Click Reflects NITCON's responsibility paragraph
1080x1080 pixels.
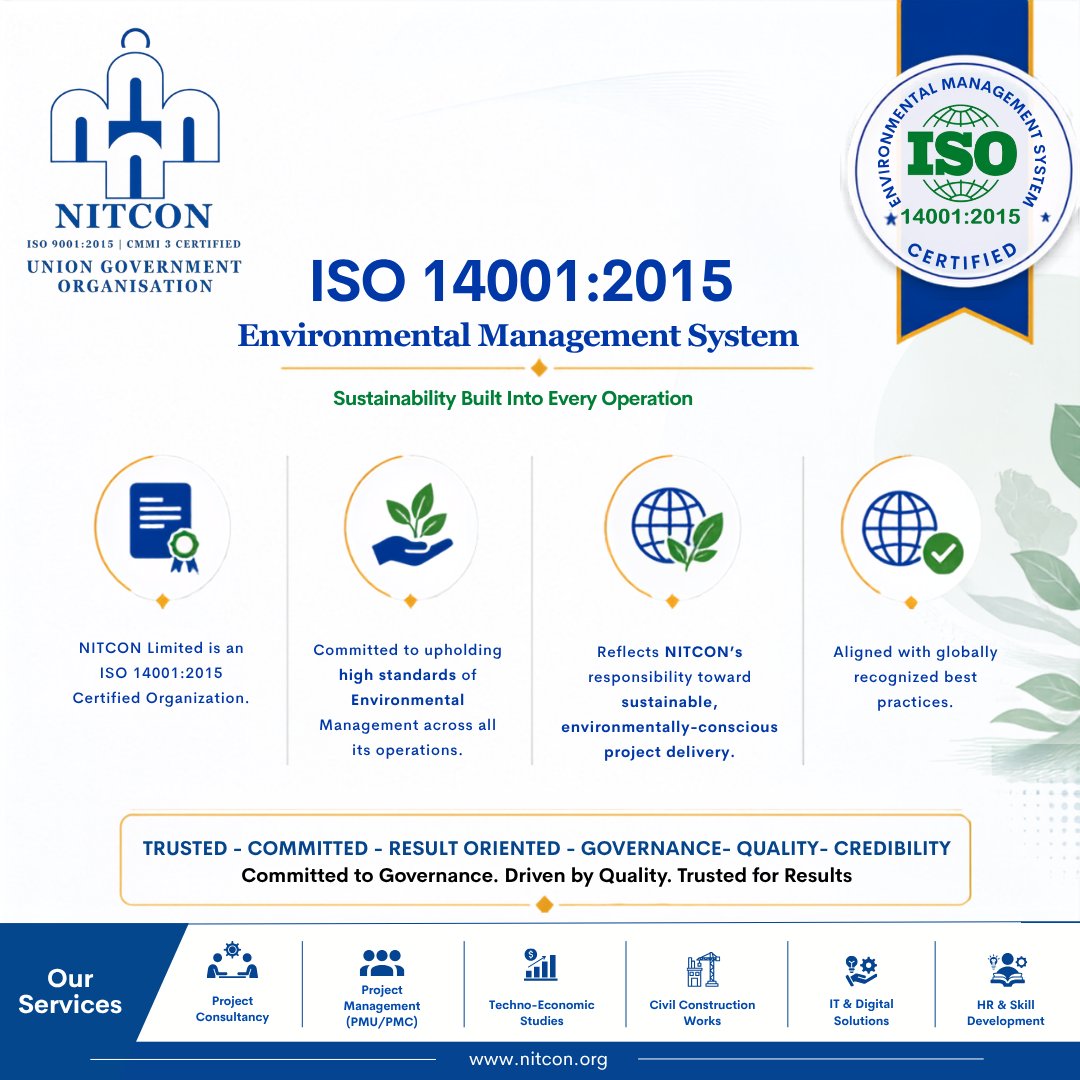[669, 702]
